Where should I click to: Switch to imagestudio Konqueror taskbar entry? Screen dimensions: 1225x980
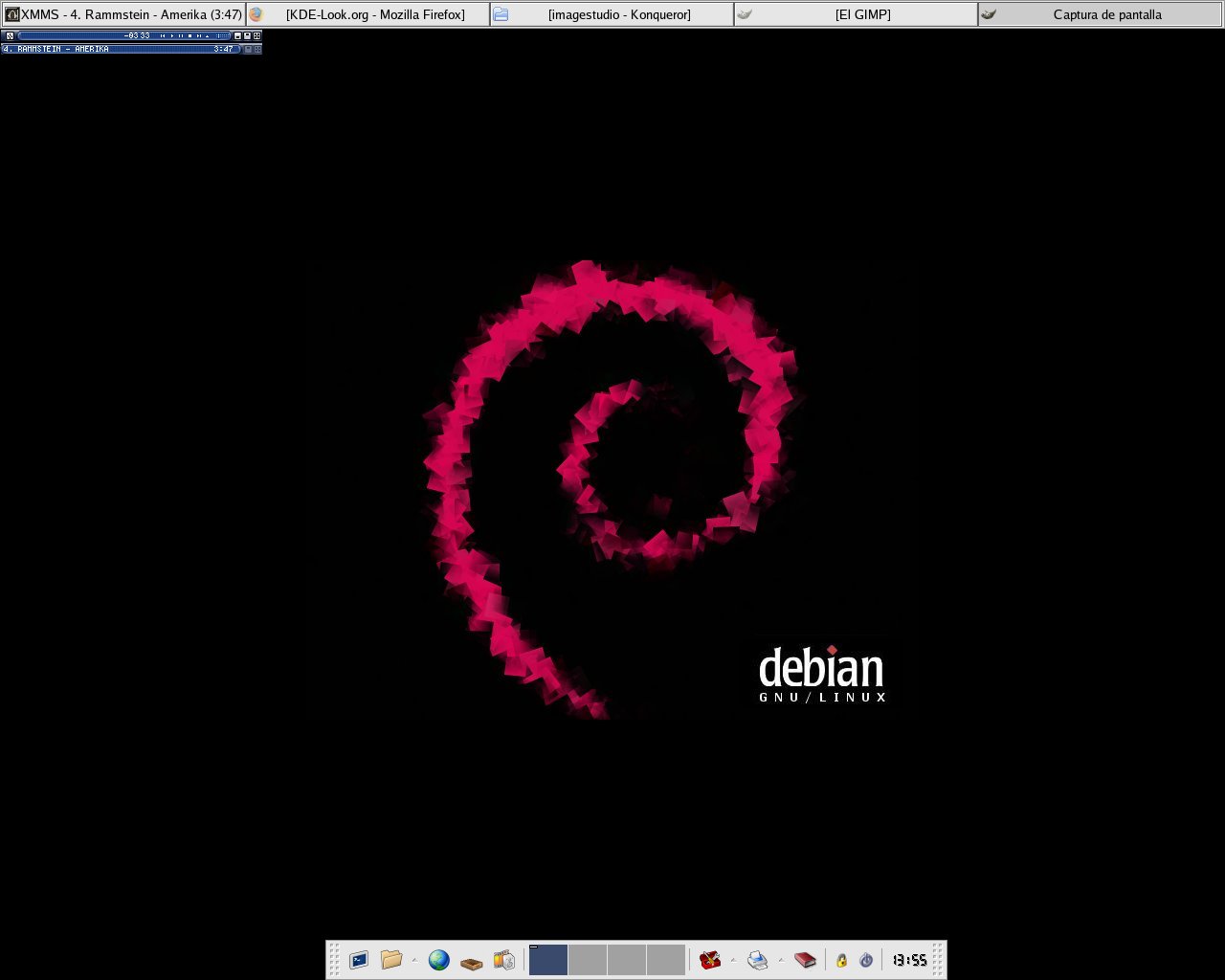pos(612,14)
